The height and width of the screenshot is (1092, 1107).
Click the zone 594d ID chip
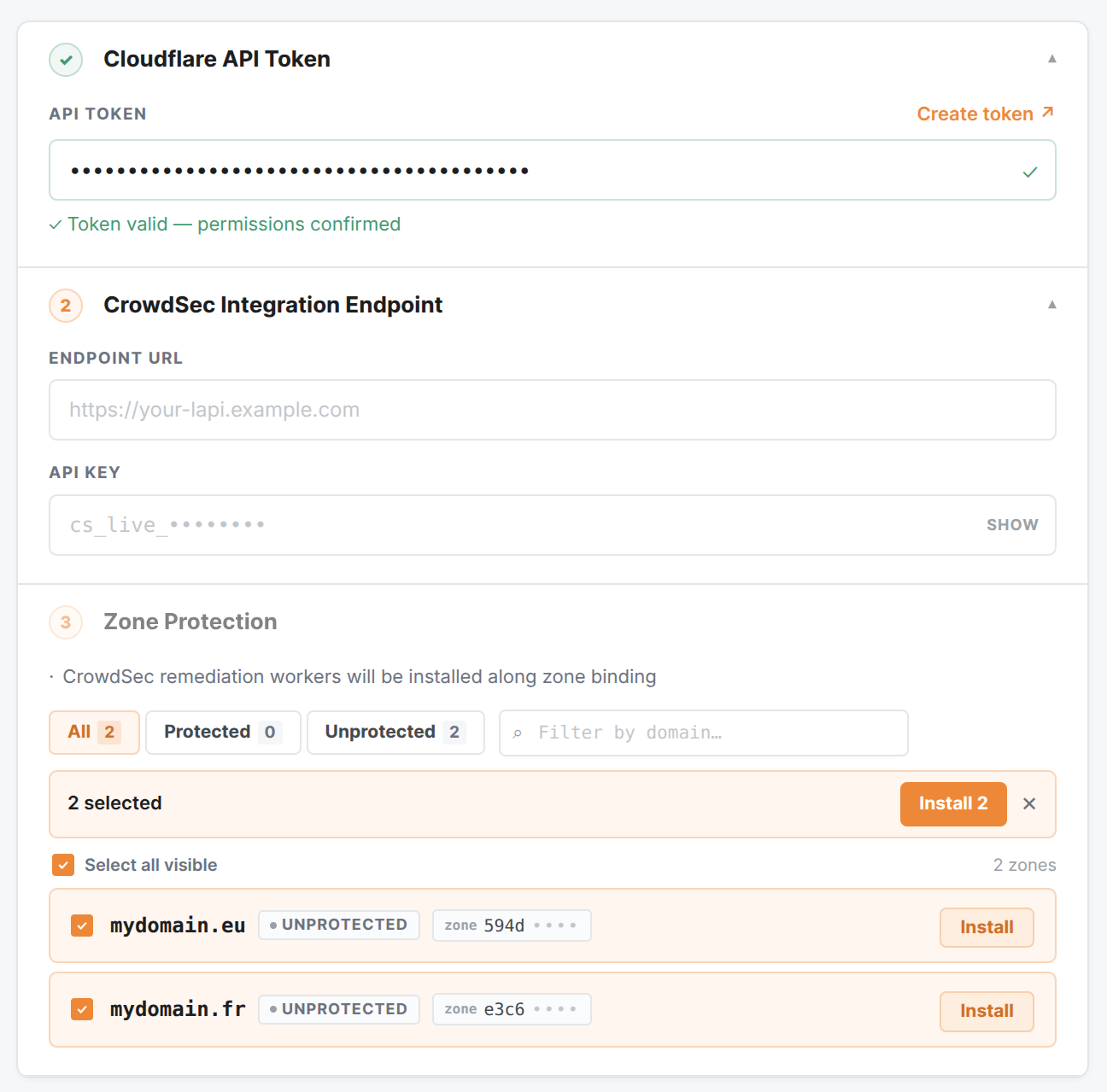click(512, 926)
